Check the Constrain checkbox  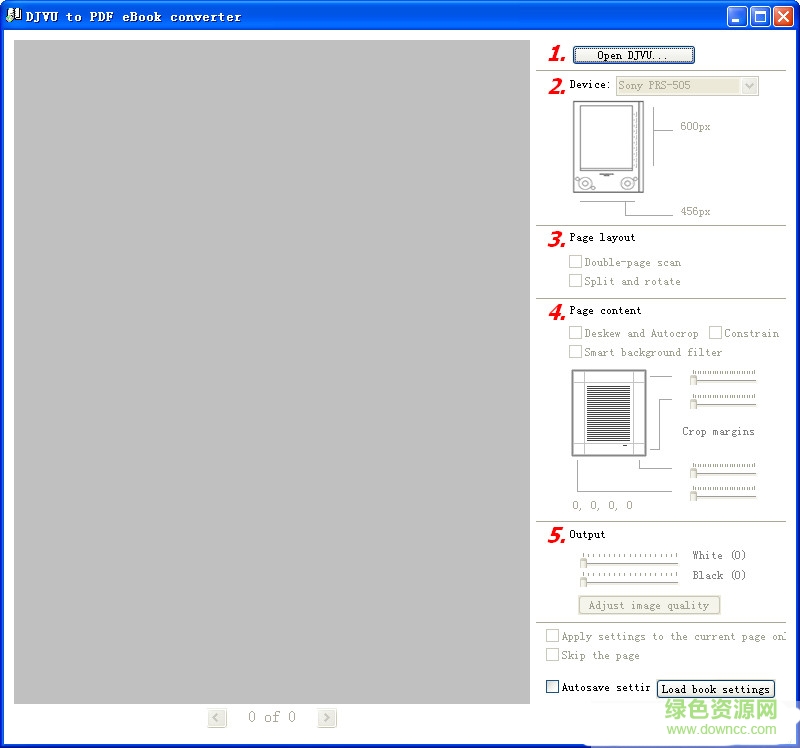716,333
